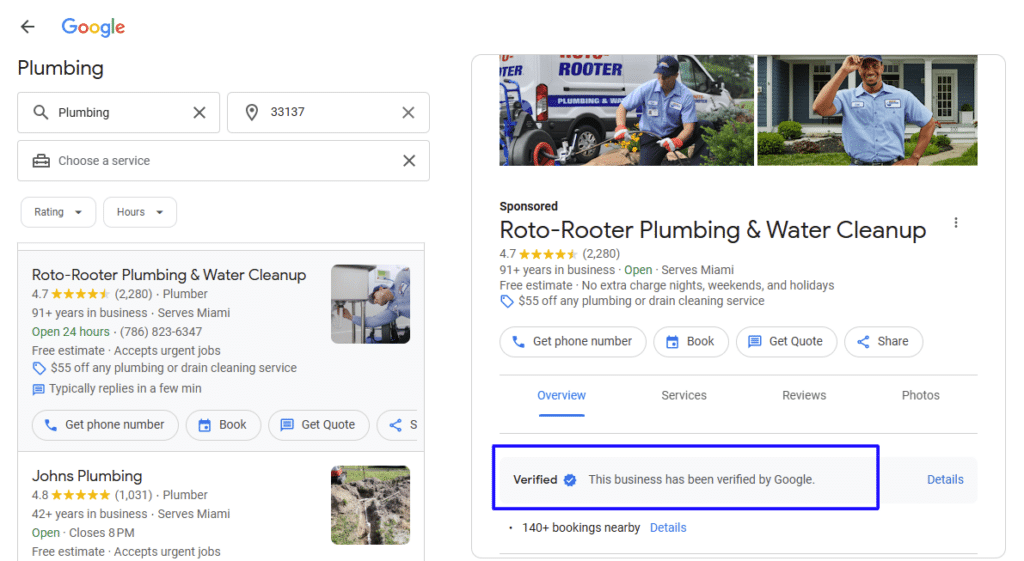Get Quote from Roto-Rooter list card

[319, 425]
